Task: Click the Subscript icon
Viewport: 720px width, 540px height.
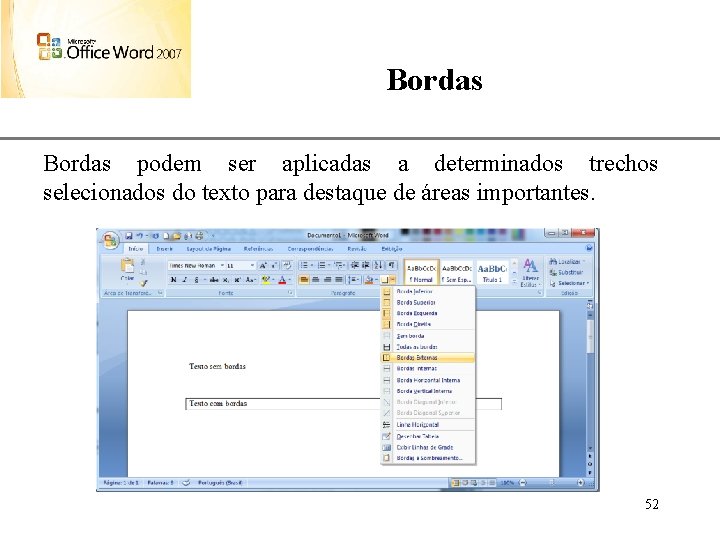Action: tap(225, 280)
